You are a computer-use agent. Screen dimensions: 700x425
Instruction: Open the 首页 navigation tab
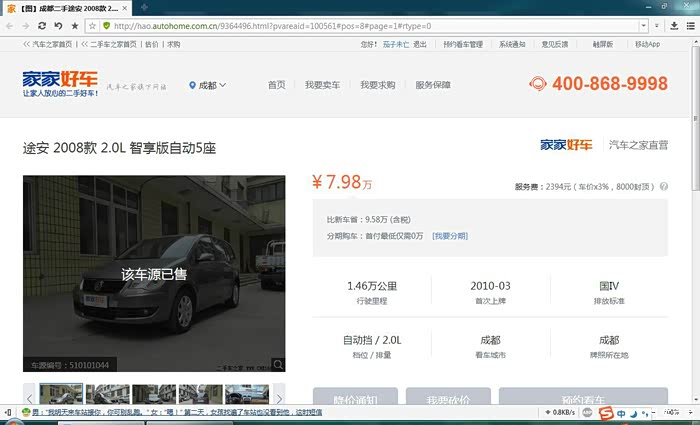[x=277, y=85]
